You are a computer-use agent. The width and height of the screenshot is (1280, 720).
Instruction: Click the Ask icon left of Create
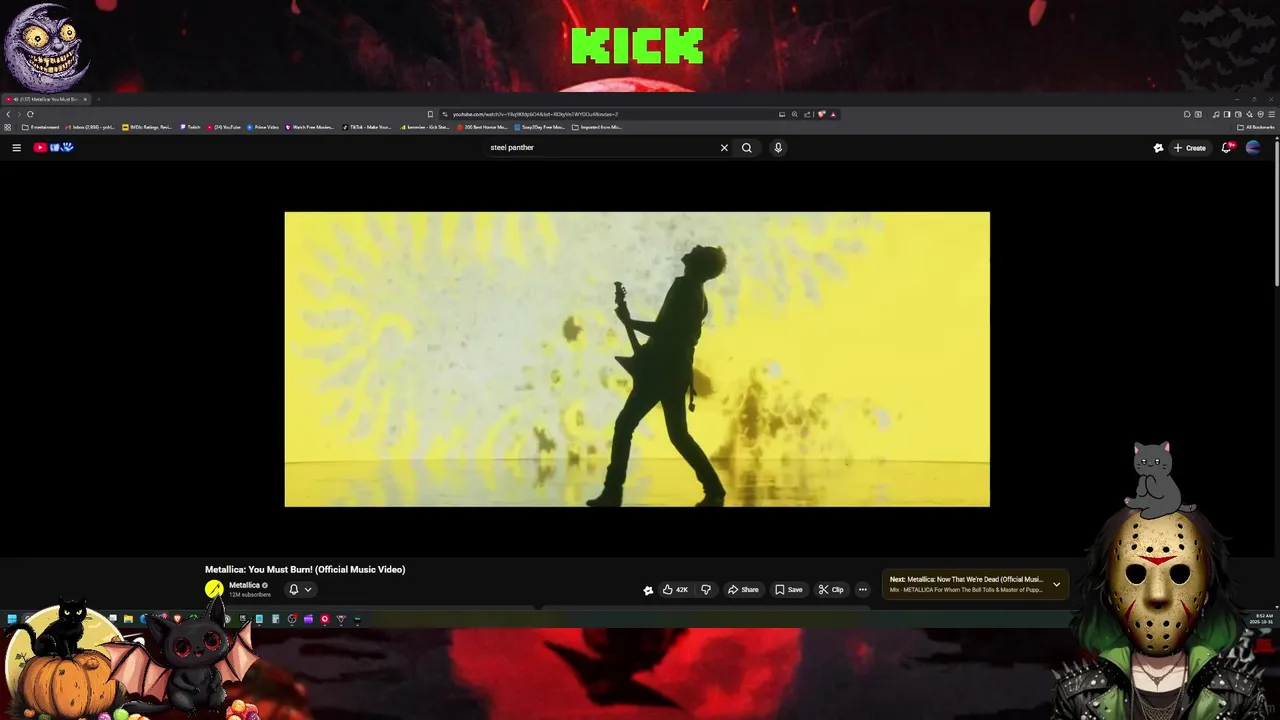click(x=1158, y=147)
